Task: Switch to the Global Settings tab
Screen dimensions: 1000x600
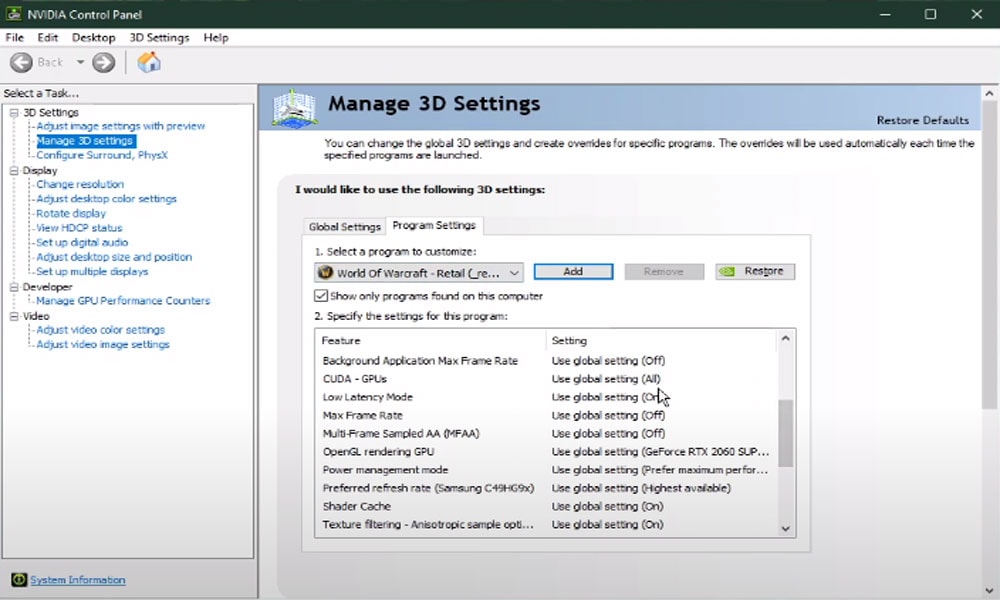Action: tap(344, 226)
